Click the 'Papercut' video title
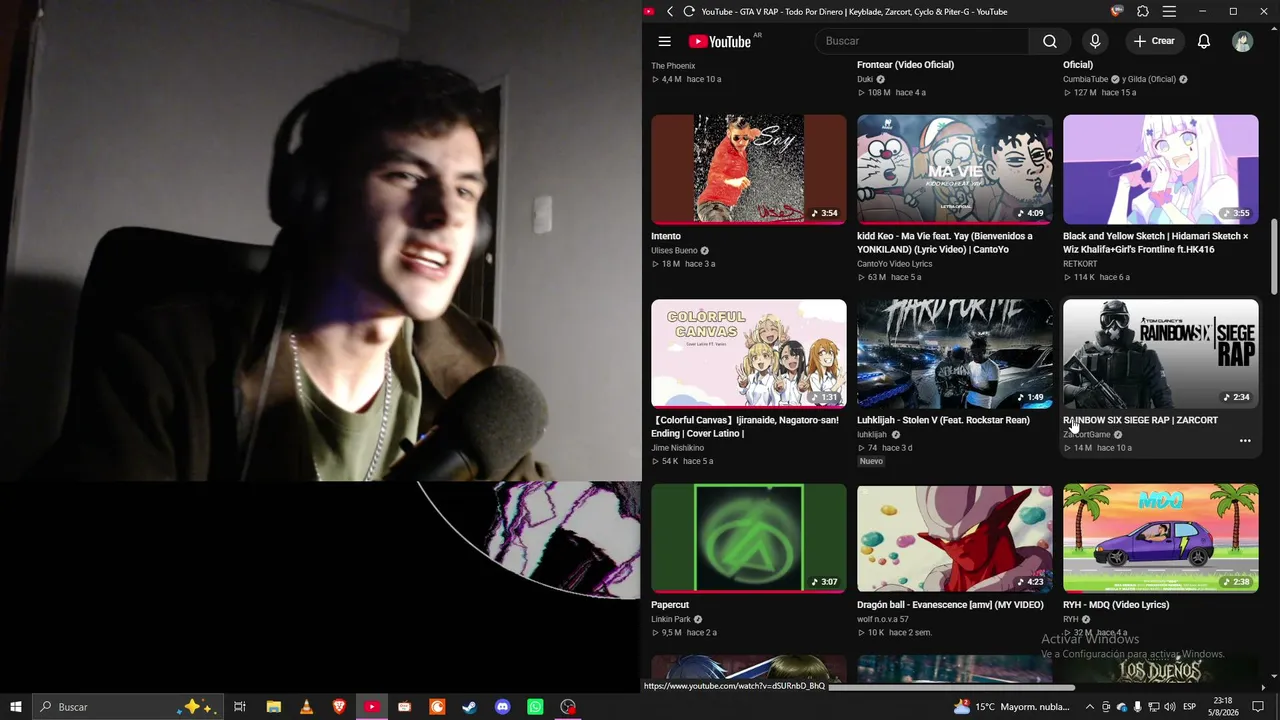The image size is (1280, 720). click(670, 605)
